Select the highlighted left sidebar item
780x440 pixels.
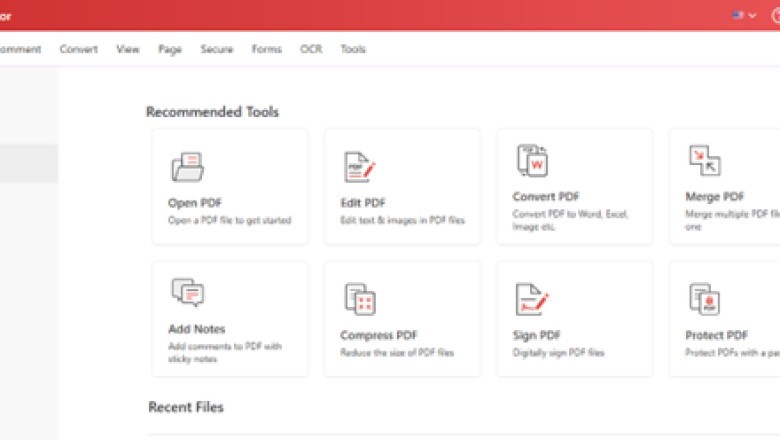pos(29,164)
